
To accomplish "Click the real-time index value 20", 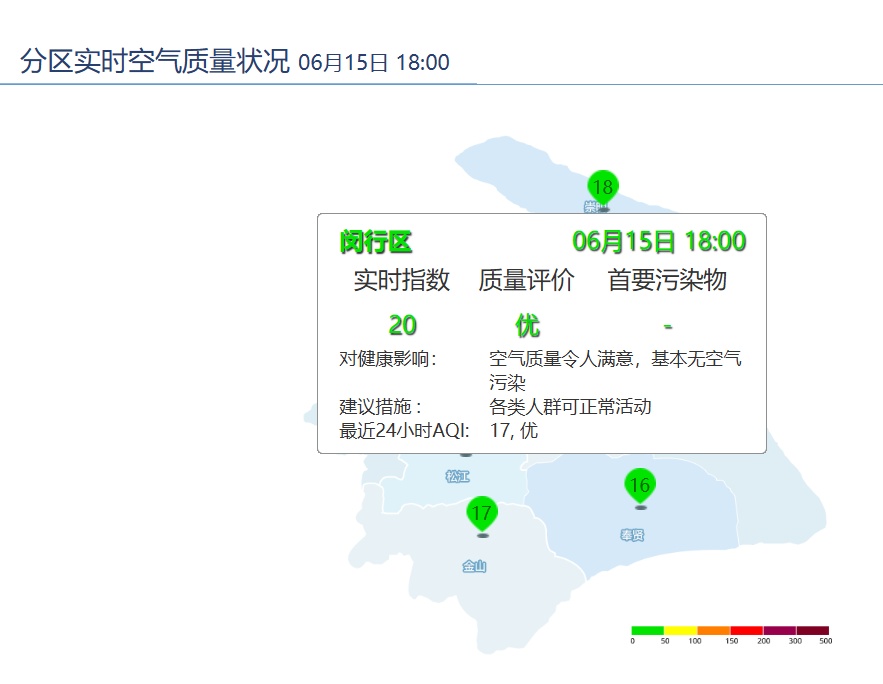I will (403, 325).
